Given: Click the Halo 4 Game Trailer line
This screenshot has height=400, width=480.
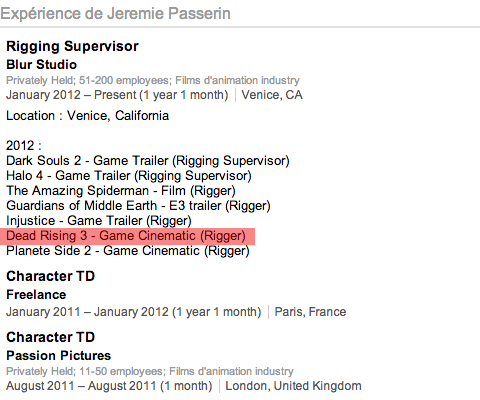Looking at the screenshot, I should [129, 176].
